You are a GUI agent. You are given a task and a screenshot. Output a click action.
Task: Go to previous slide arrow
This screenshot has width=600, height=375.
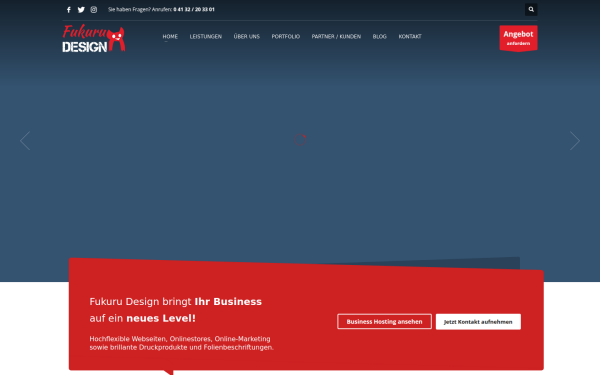tap(25, 141)
